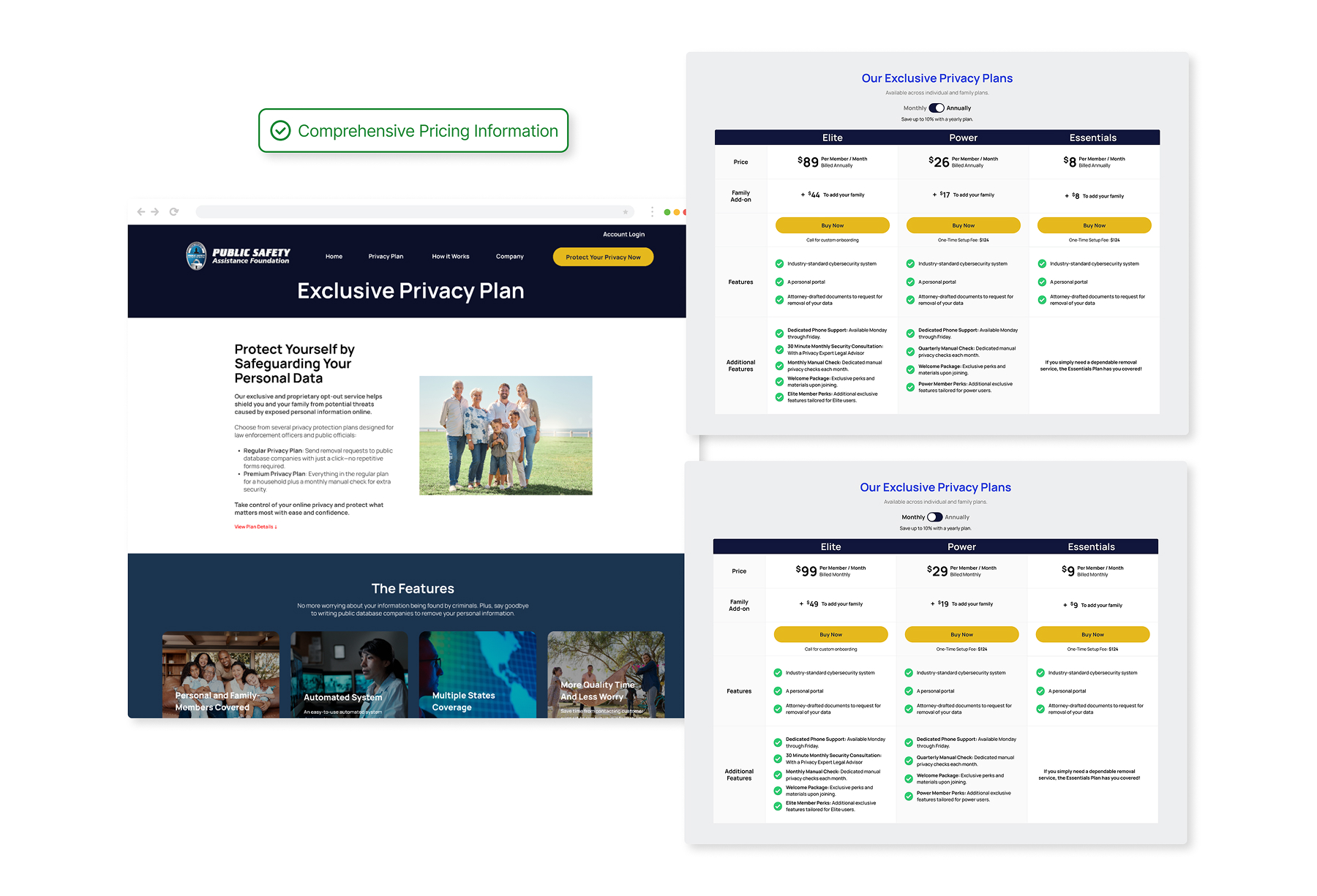Click the Public Safety Assistance Foundation logo

point(238,256)
